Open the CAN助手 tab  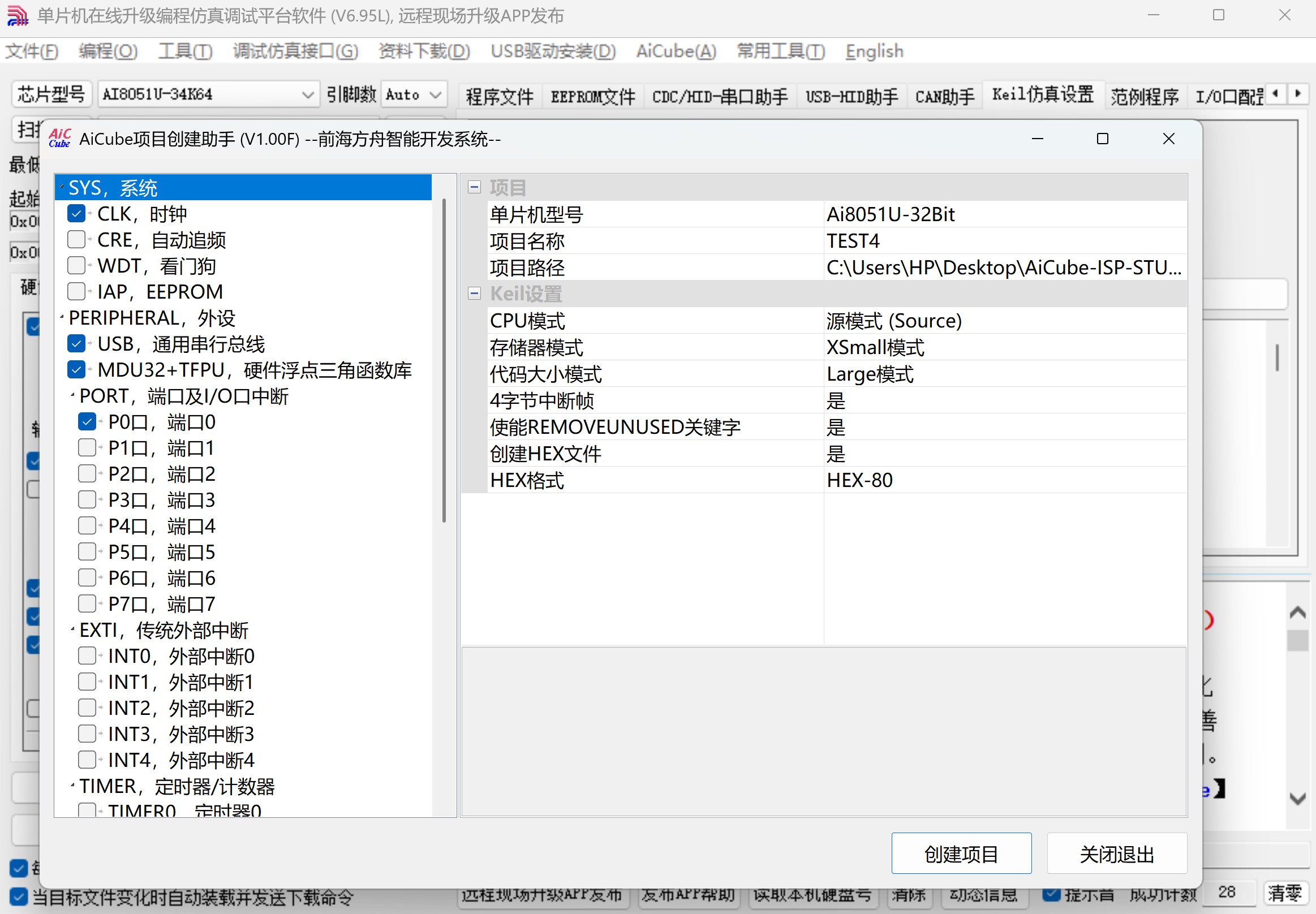click(945, 96)
